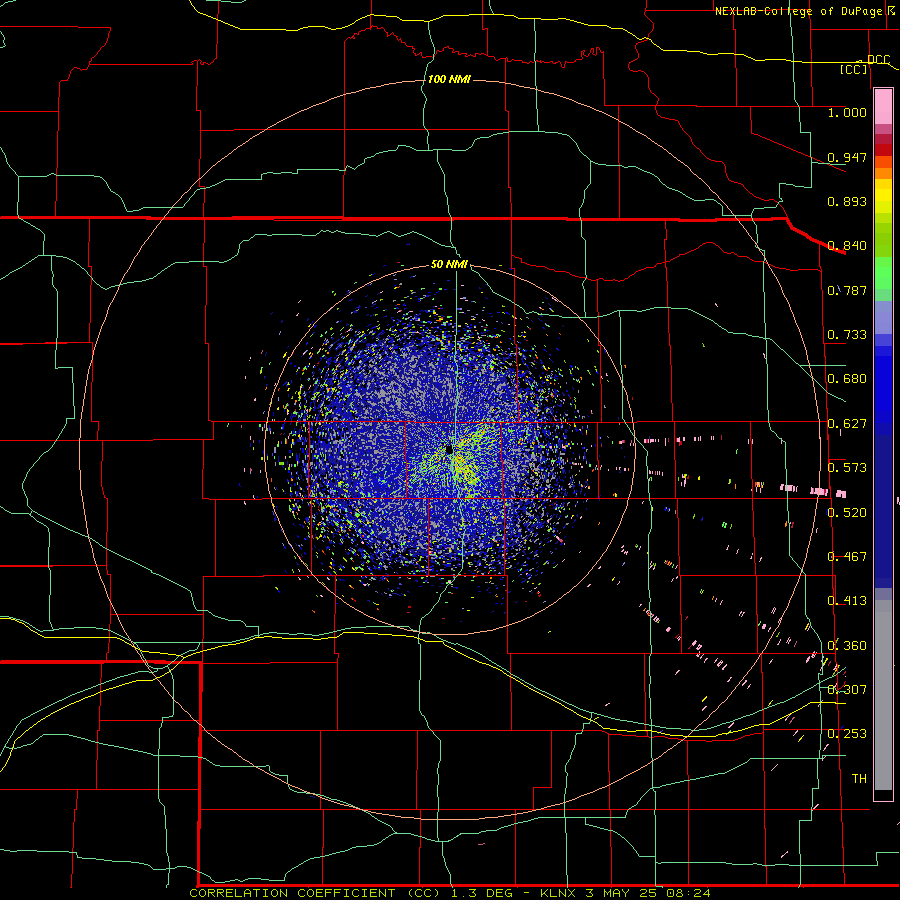
Task: Click the 08:24 timestamp text
Action: click(689, 893)
